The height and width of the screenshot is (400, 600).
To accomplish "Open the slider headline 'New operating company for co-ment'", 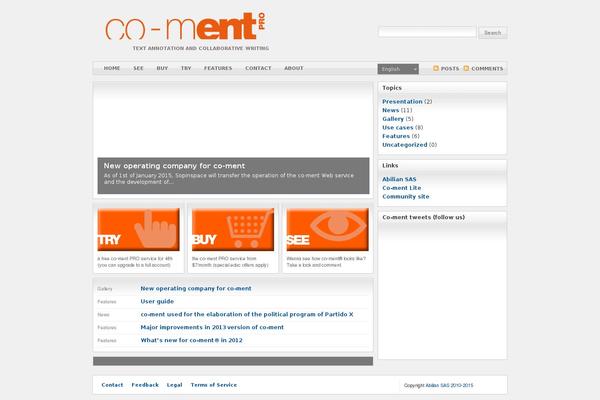I will pyautogui.click(x=174, y=166).
